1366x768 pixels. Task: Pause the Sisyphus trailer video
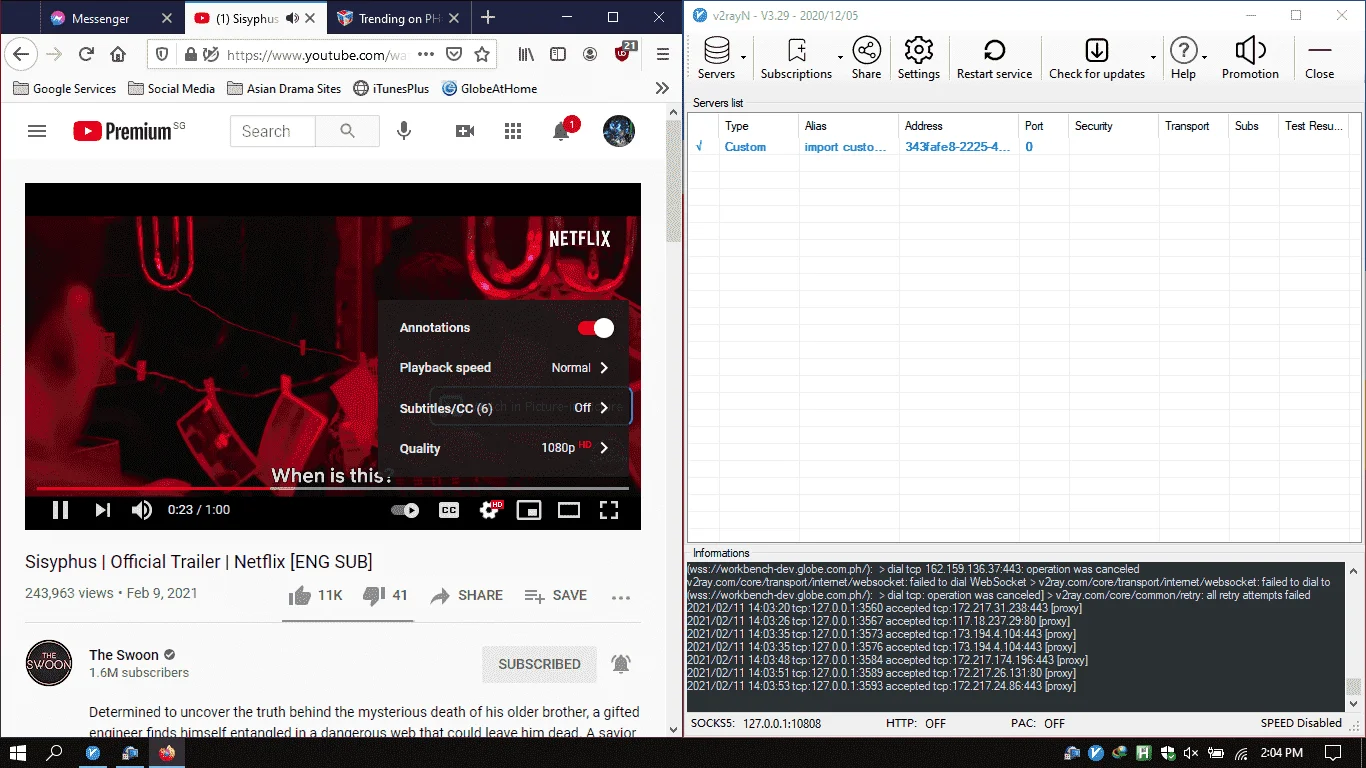click(x=61, y=510)
